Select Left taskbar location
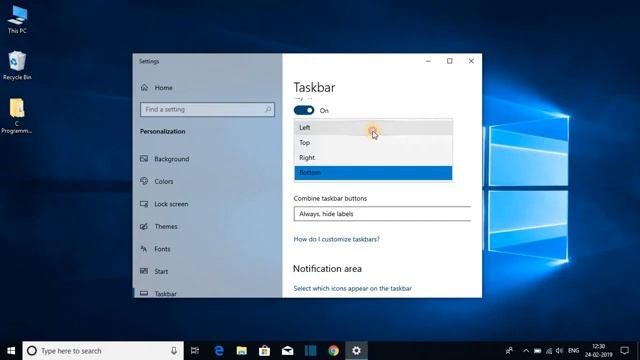Image resolution: width=640 pixels, height=360 pixels. pos(373,127)
